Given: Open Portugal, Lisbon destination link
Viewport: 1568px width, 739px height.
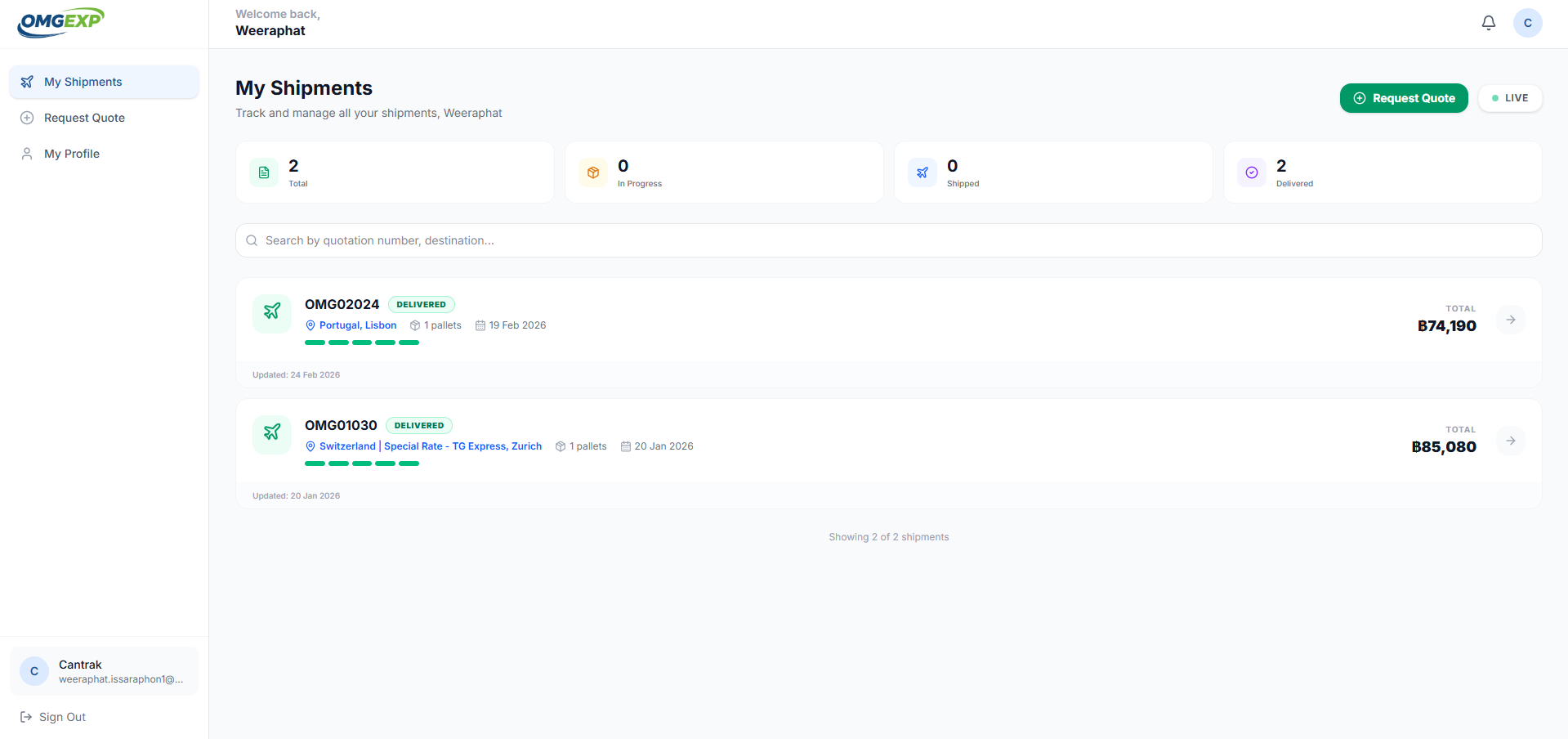Looking at the screenshot, I should (358, 325).
